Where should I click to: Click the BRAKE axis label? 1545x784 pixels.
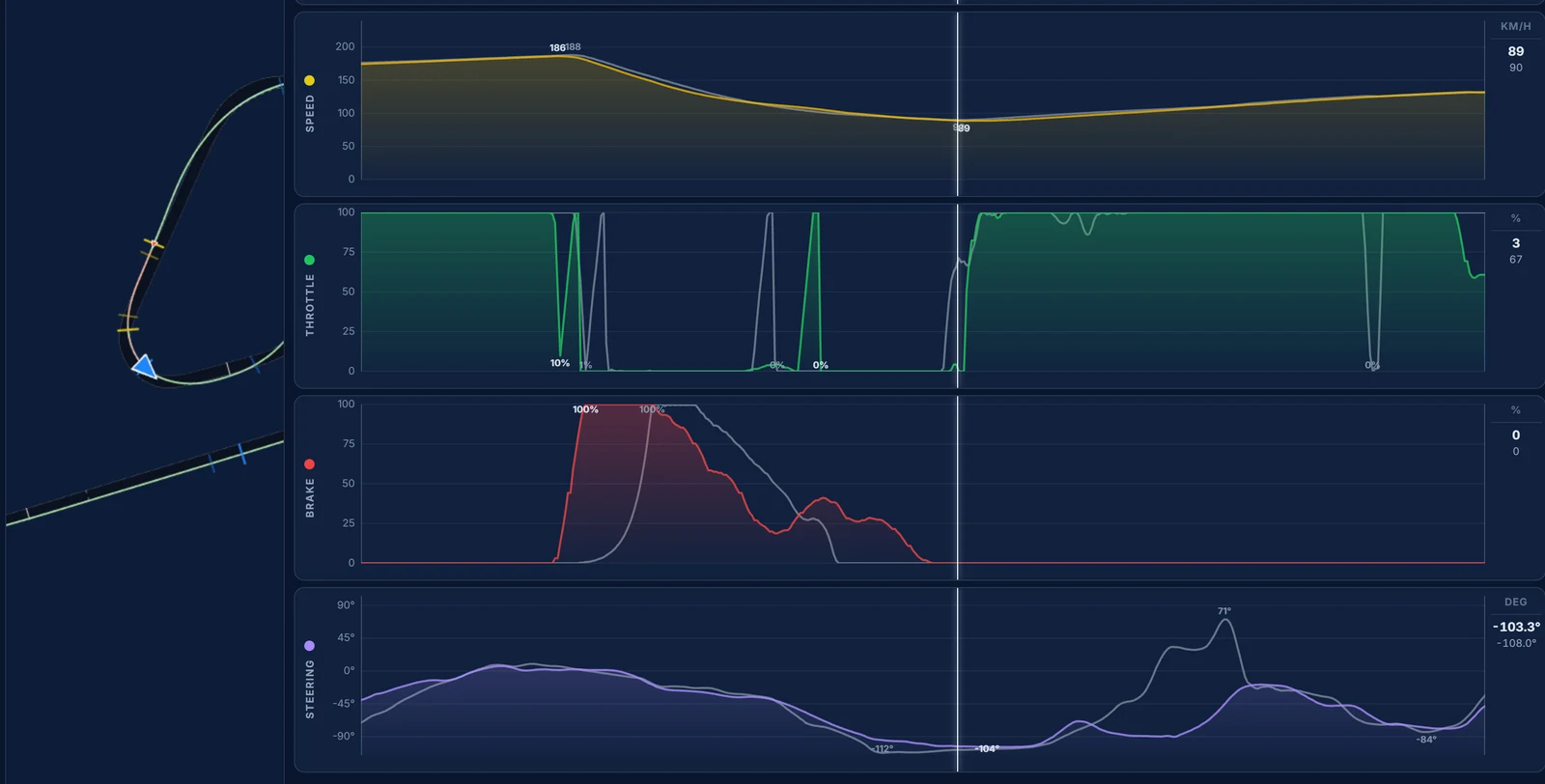click(310, 497)
